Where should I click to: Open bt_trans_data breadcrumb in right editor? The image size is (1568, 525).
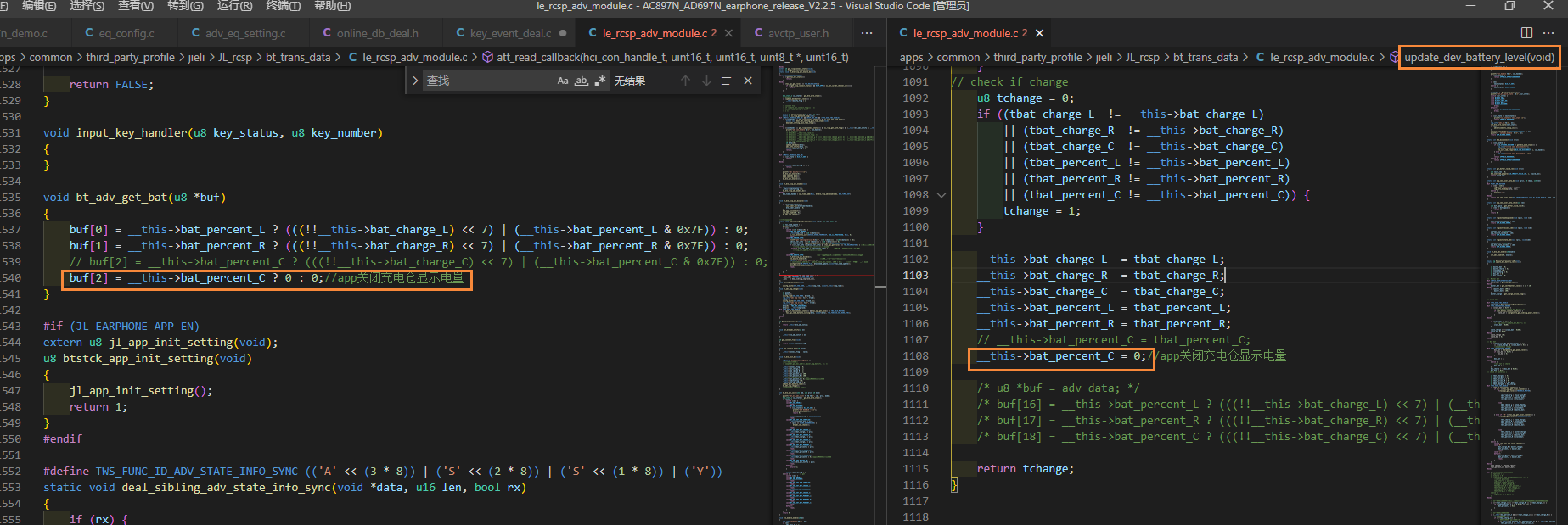point(1206,58)
